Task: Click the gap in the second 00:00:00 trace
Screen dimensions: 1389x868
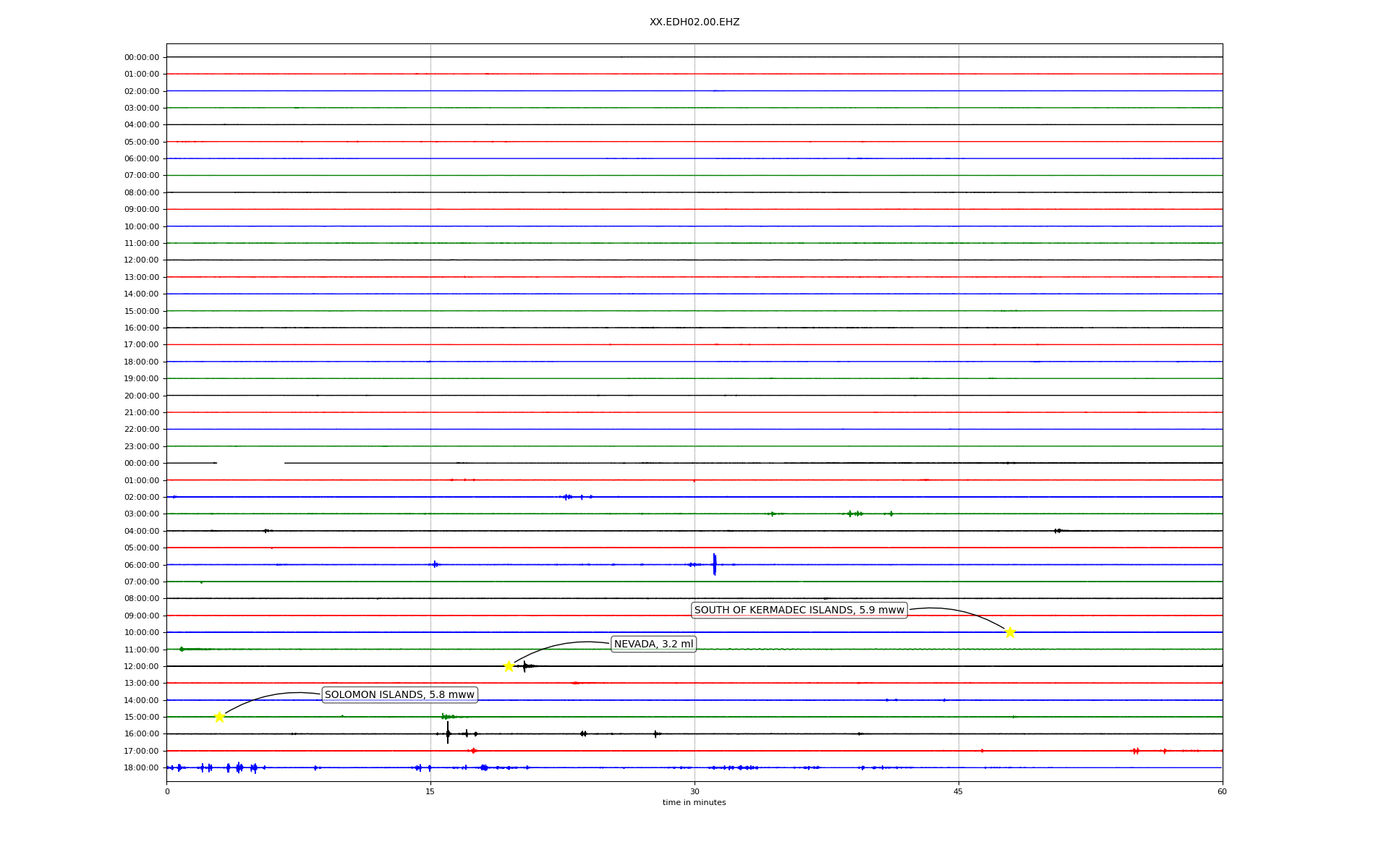Action: point(250,463)
